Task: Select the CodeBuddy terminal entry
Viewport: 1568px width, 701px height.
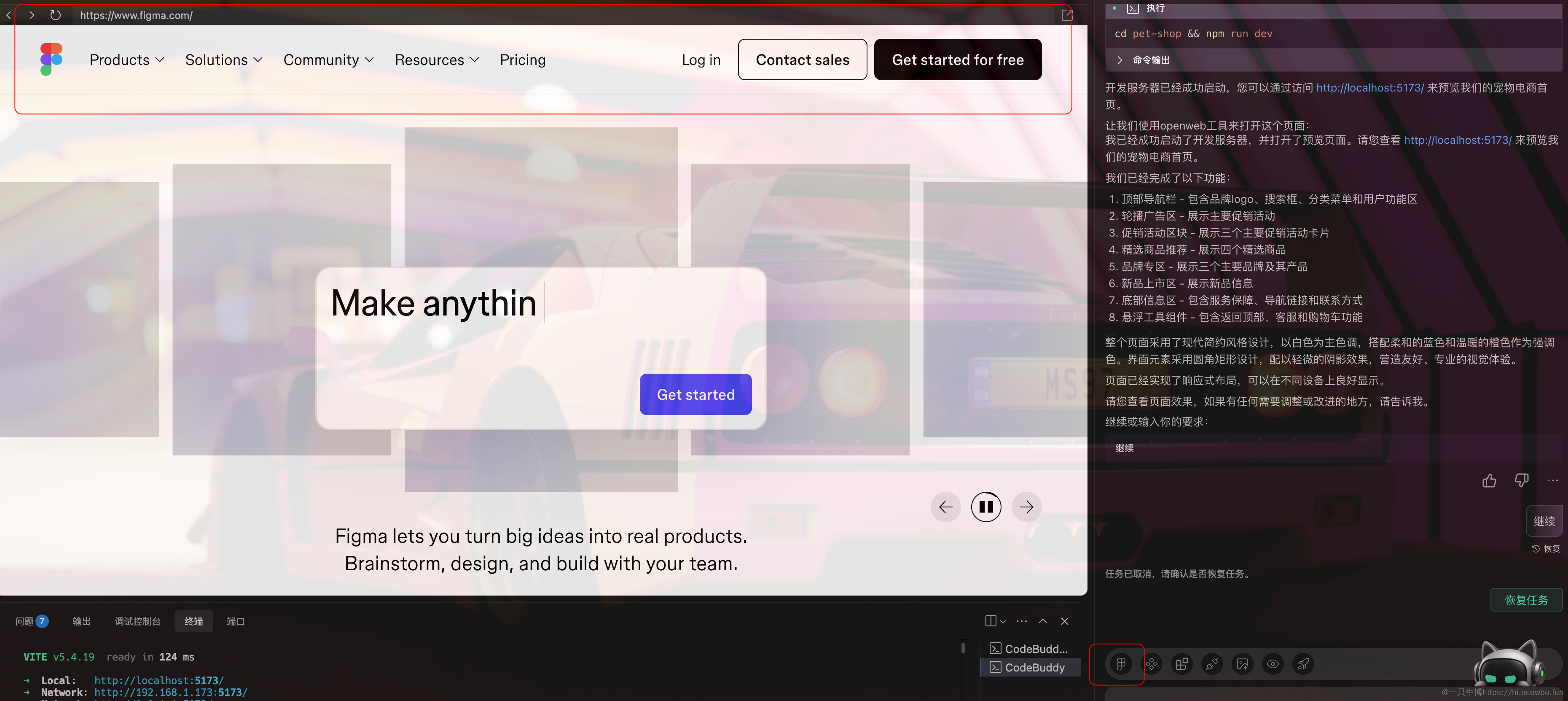Action: [1030, 668]
